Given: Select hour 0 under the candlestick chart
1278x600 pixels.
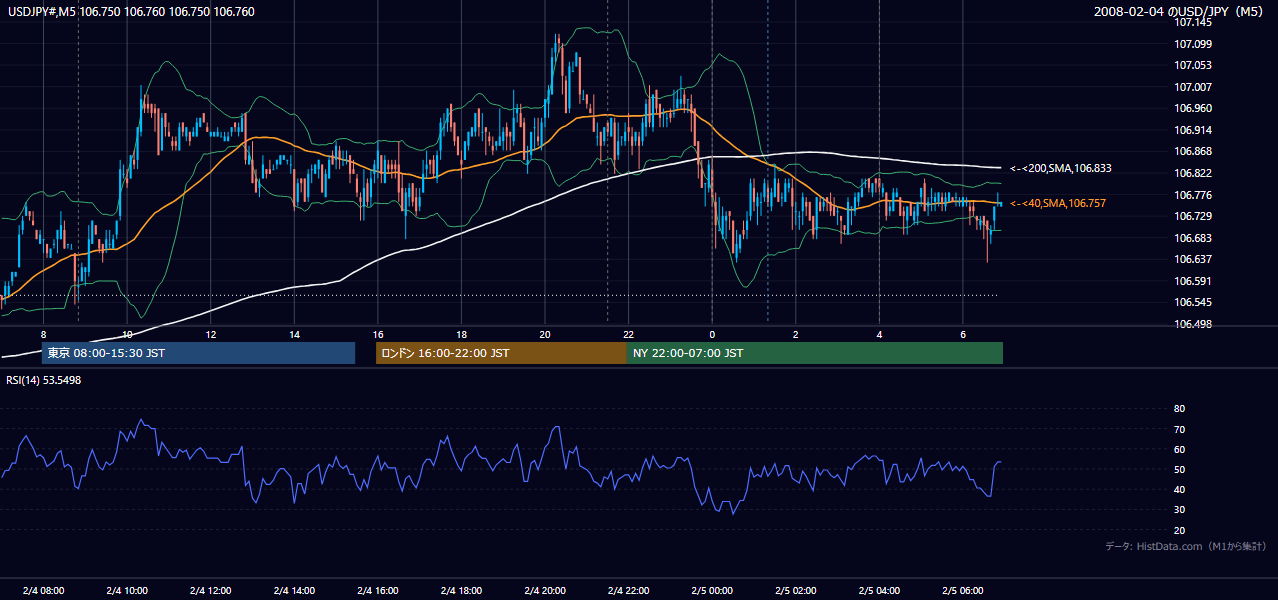Looking at the screenshot, I should coord(712,334).
